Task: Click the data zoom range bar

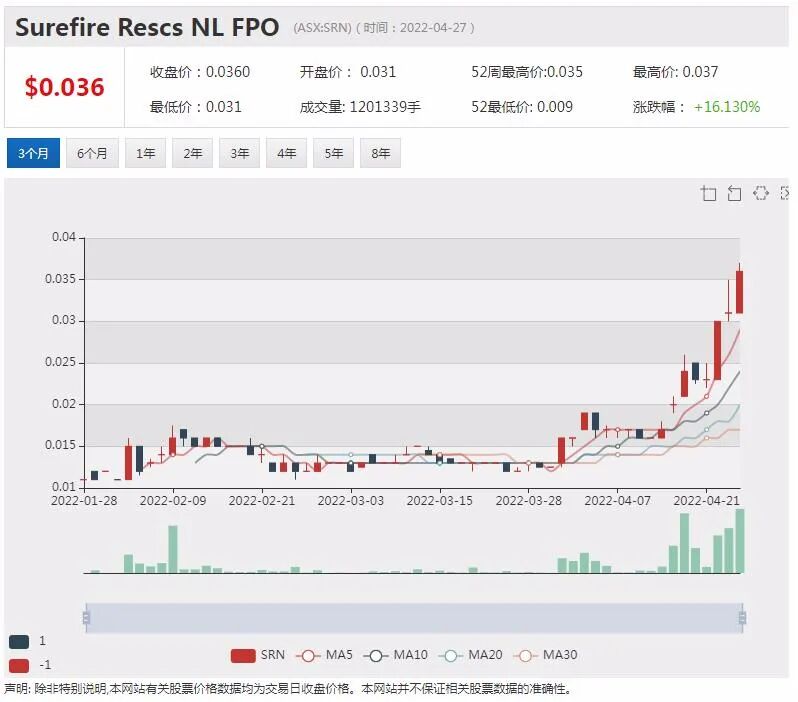Action: coord(414,618)
